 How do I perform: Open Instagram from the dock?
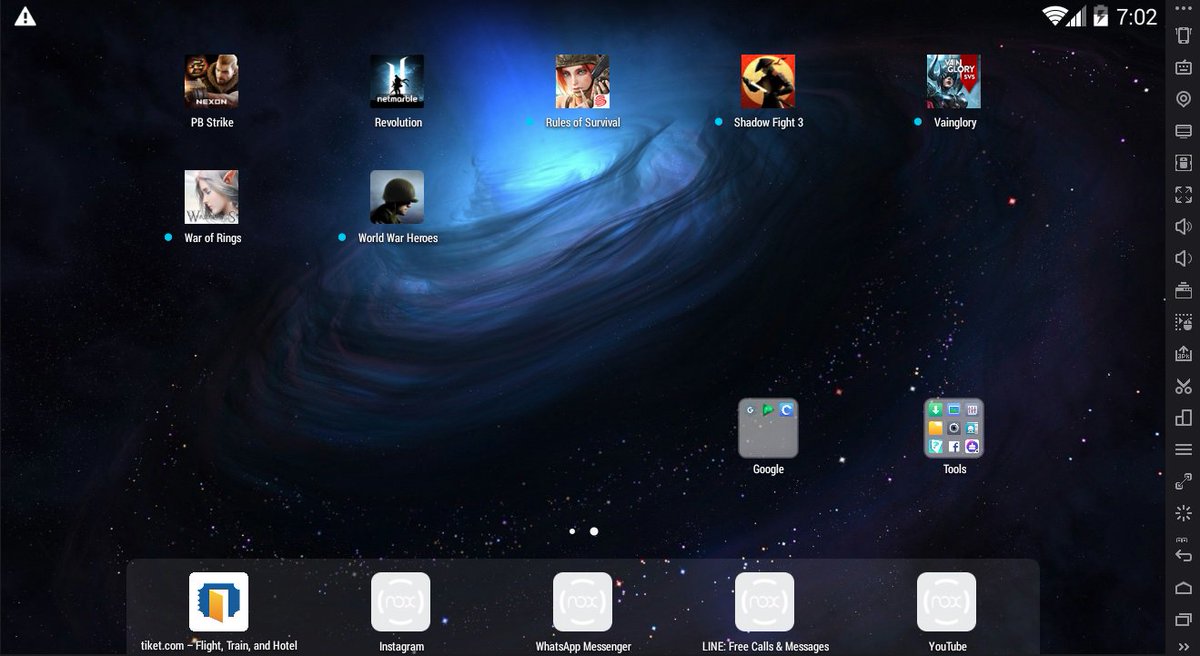tap(401, 602)
